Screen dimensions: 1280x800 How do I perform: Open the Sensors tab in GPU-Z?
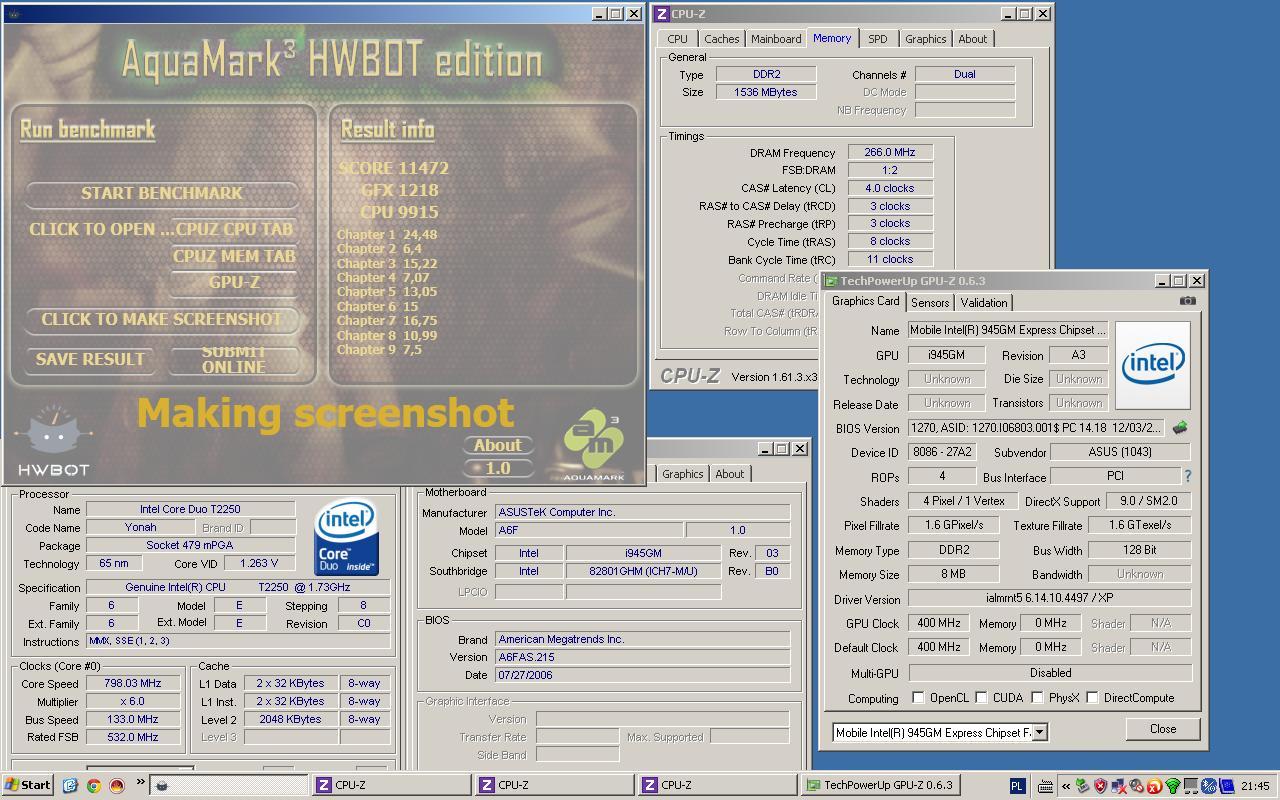[x=930, y=303]
